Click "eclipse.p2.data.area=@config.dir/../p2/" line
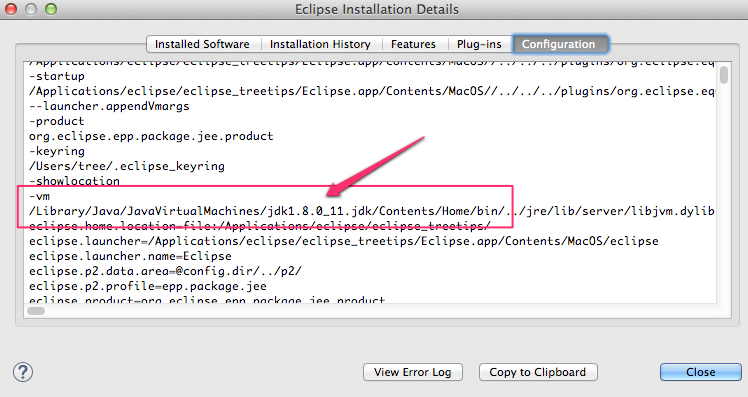 tap(165, 271)
